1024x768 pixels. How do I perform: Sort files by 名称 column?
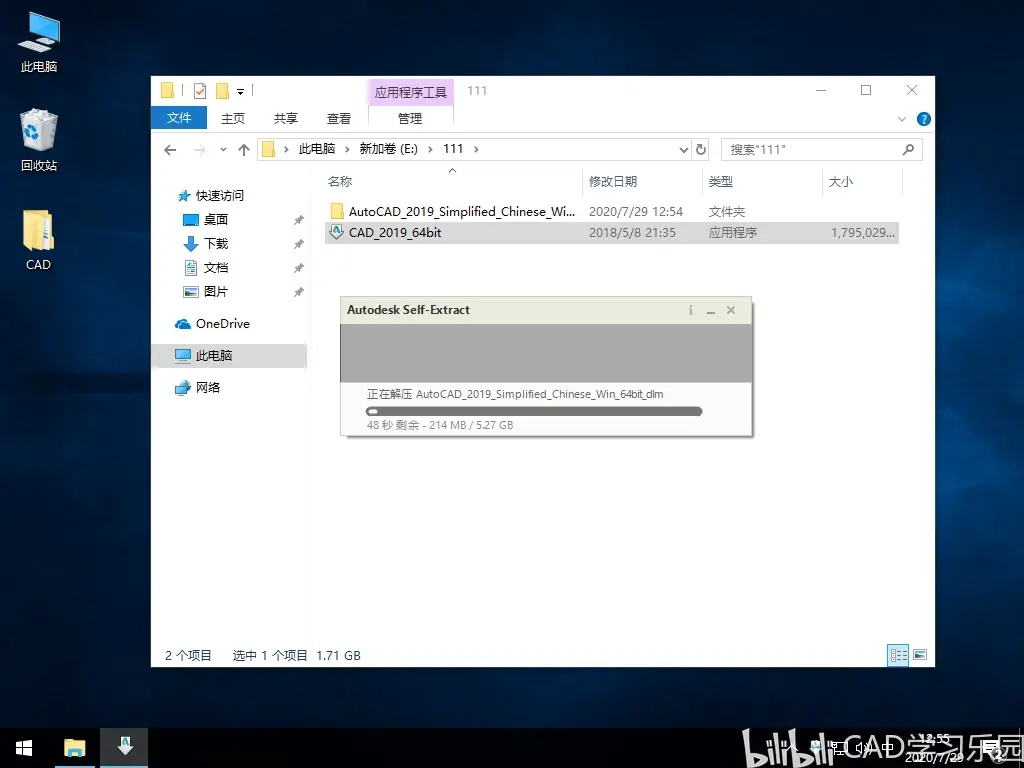[x=340, y=182]
